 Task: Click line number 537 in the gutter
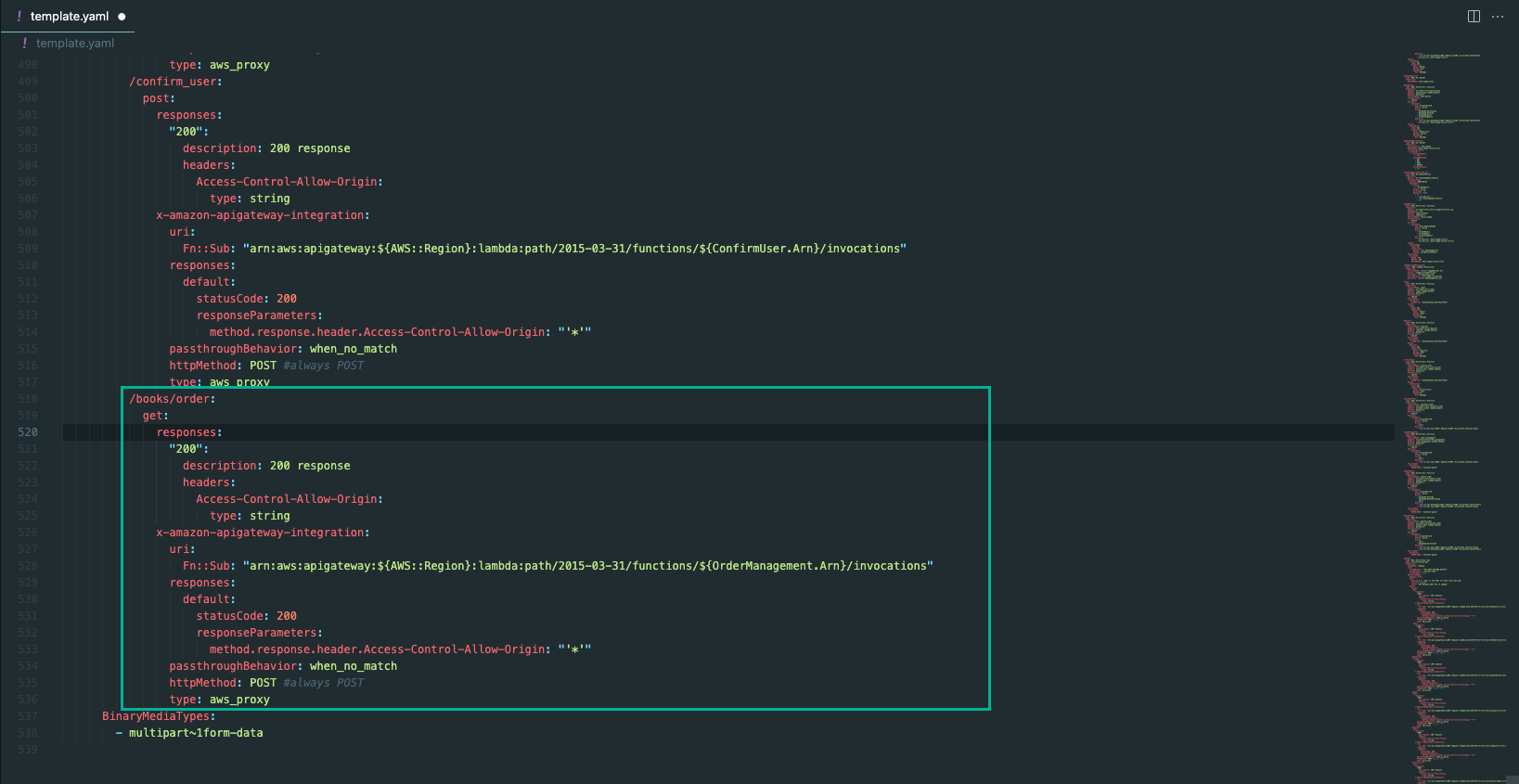click(28, 716)
